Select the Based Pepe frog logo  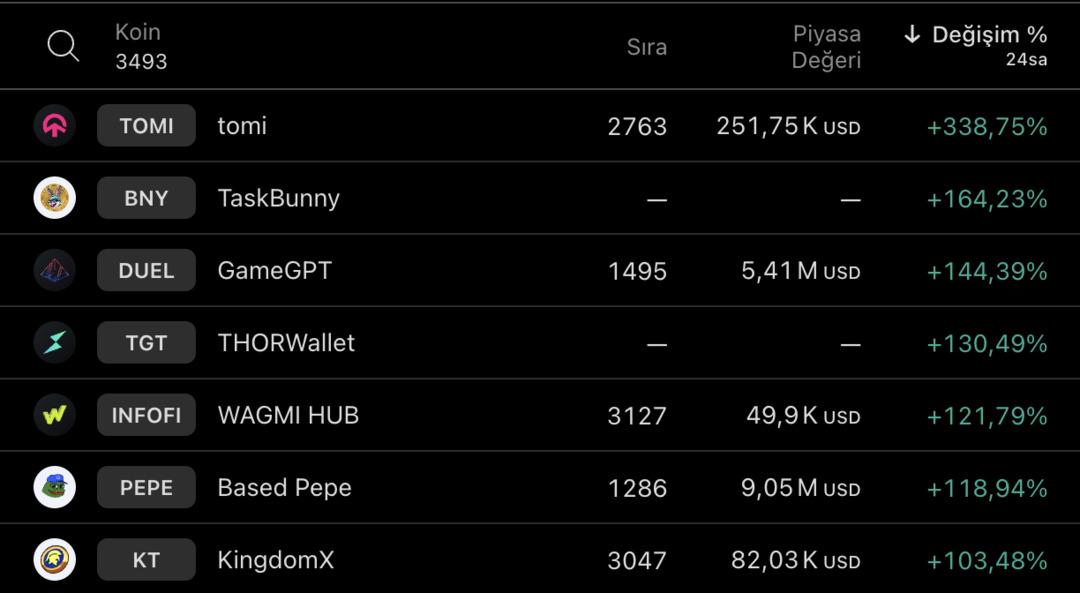(x=54, y=487)
